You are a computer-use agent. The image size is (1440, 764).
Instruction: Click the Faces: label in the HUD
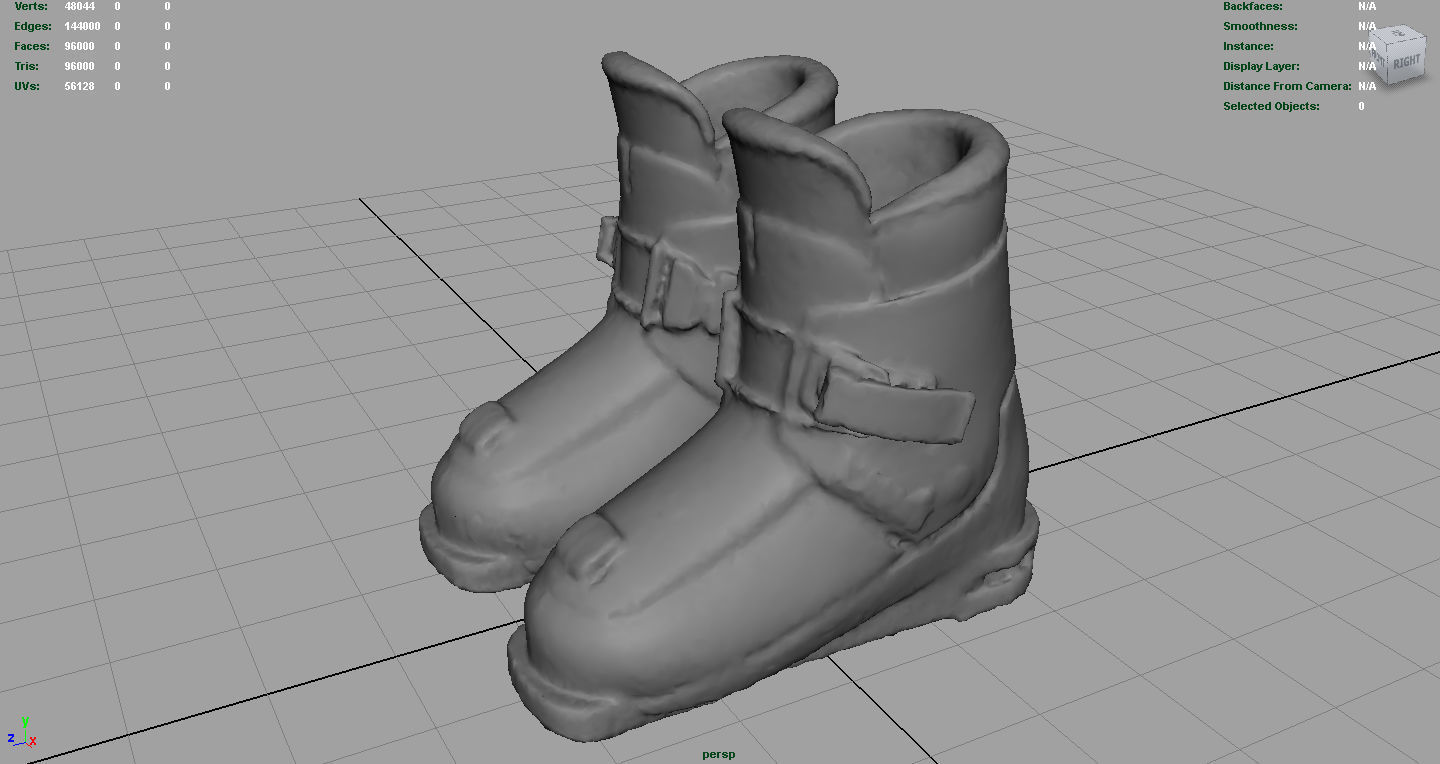tap(32, 46)
